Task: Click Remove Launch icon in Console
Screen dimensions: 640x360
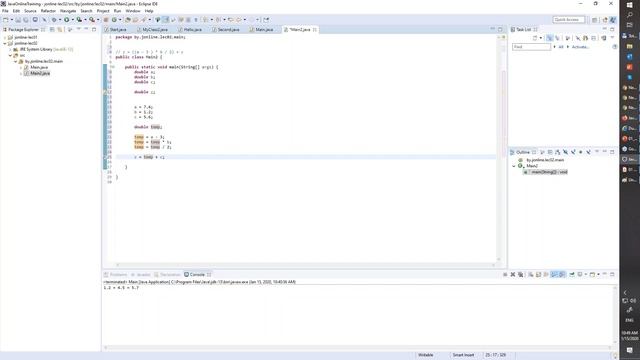Action: tap(513, 275)
